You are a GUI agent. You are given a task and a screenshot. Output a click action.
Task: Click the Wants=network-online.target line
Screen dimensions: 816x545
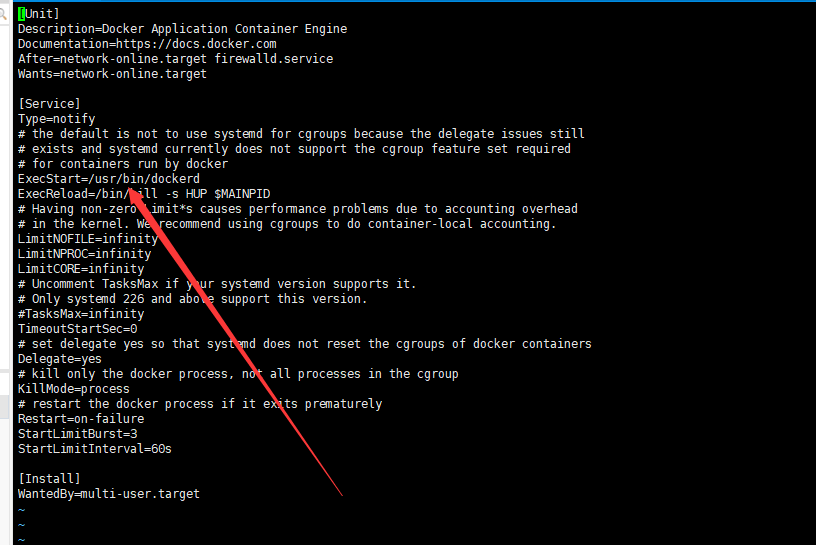click(x=112, y=74)
